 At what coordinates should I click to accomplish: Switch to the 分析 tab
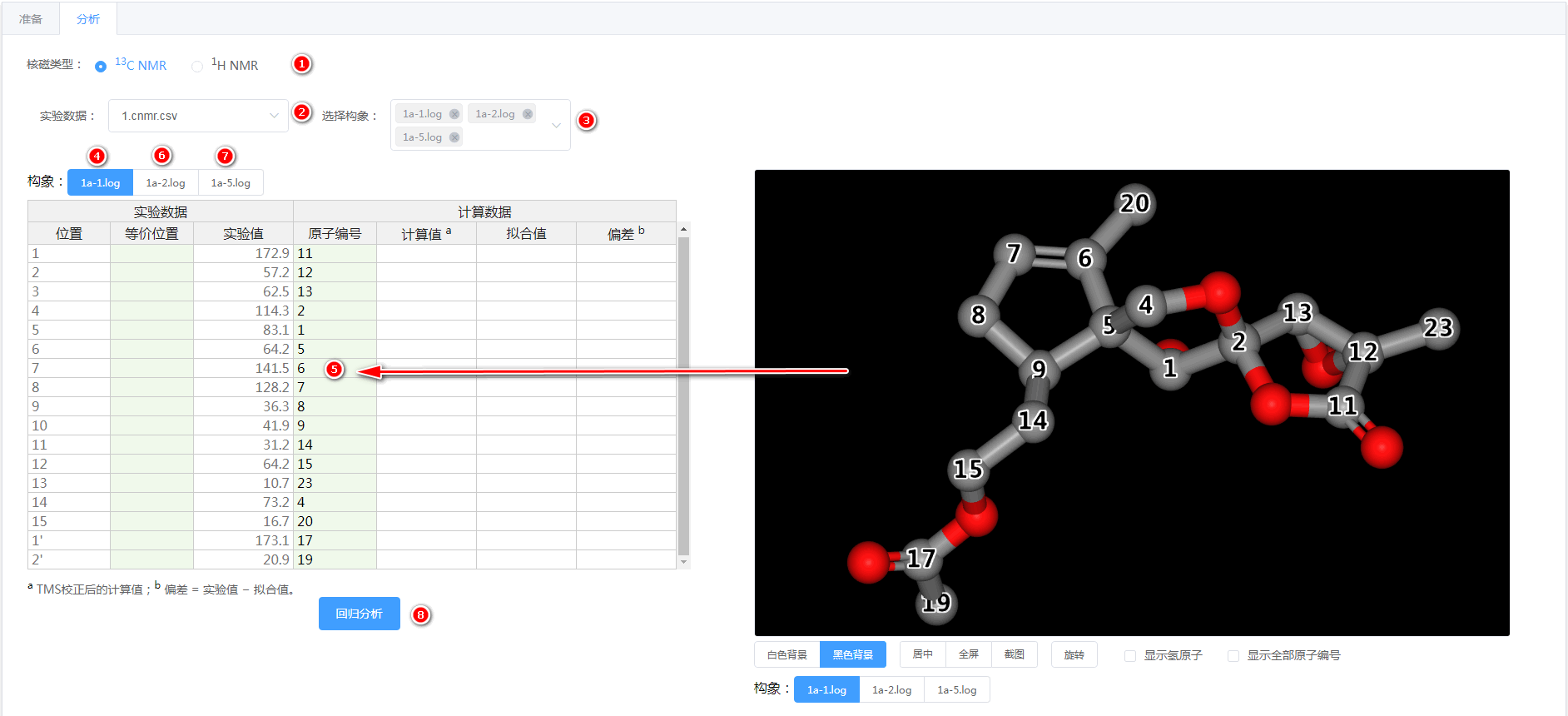tap(88, 18)
